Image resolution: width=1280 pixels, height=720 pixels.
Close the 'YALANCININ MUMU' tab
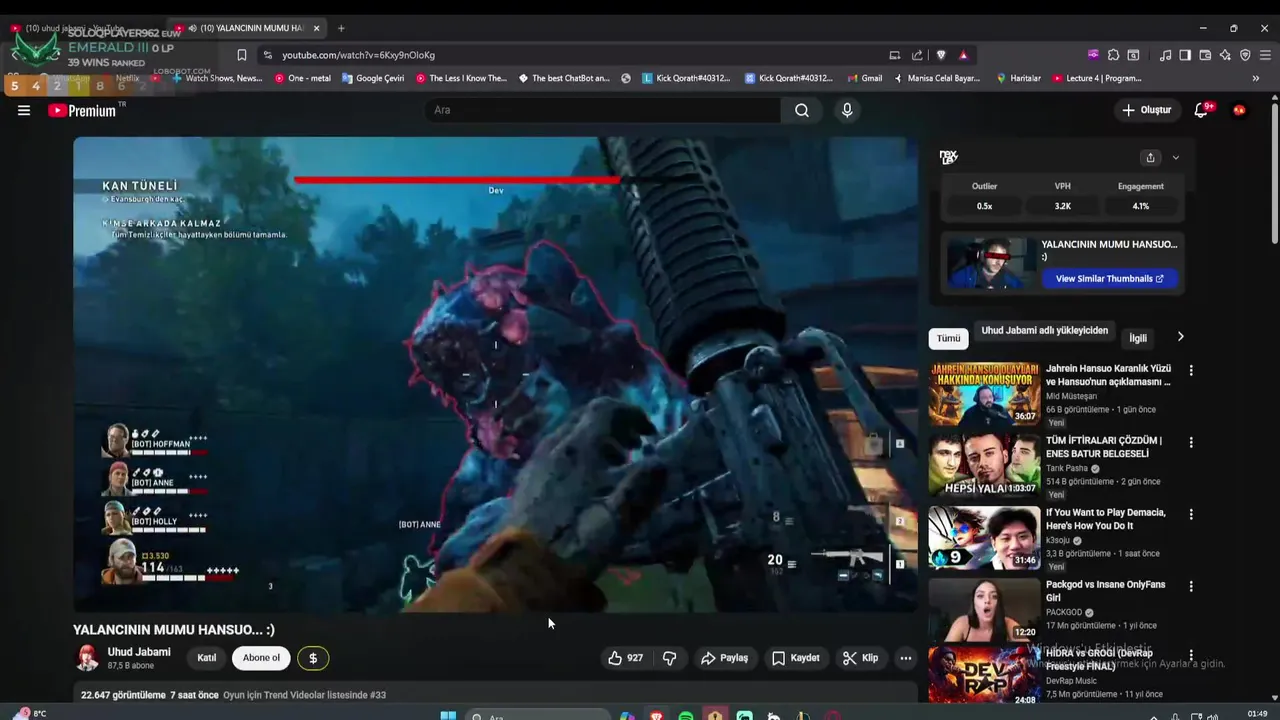point(316,28)
